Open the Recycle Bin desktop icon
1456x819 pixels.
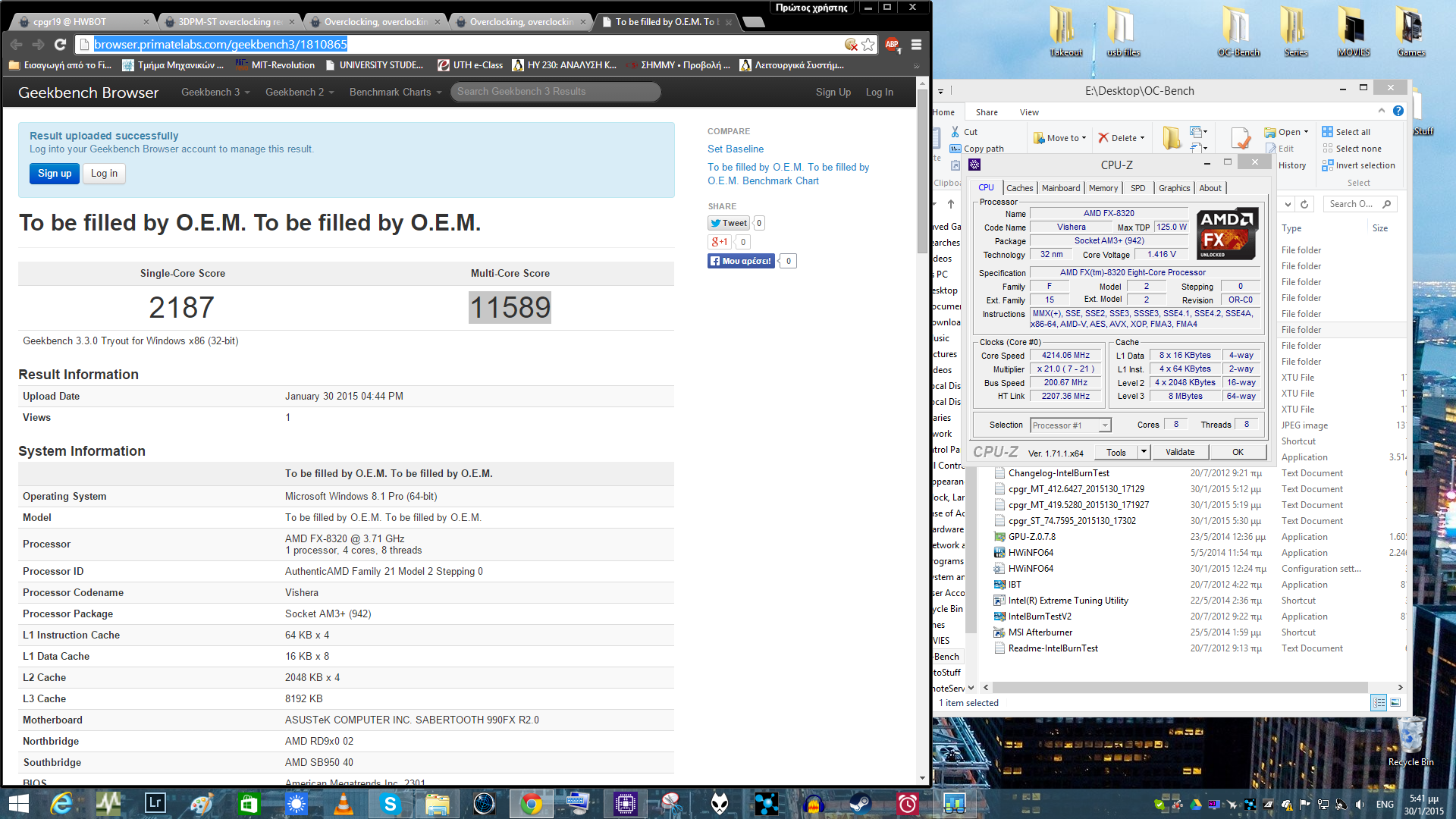coord(1410,742)
